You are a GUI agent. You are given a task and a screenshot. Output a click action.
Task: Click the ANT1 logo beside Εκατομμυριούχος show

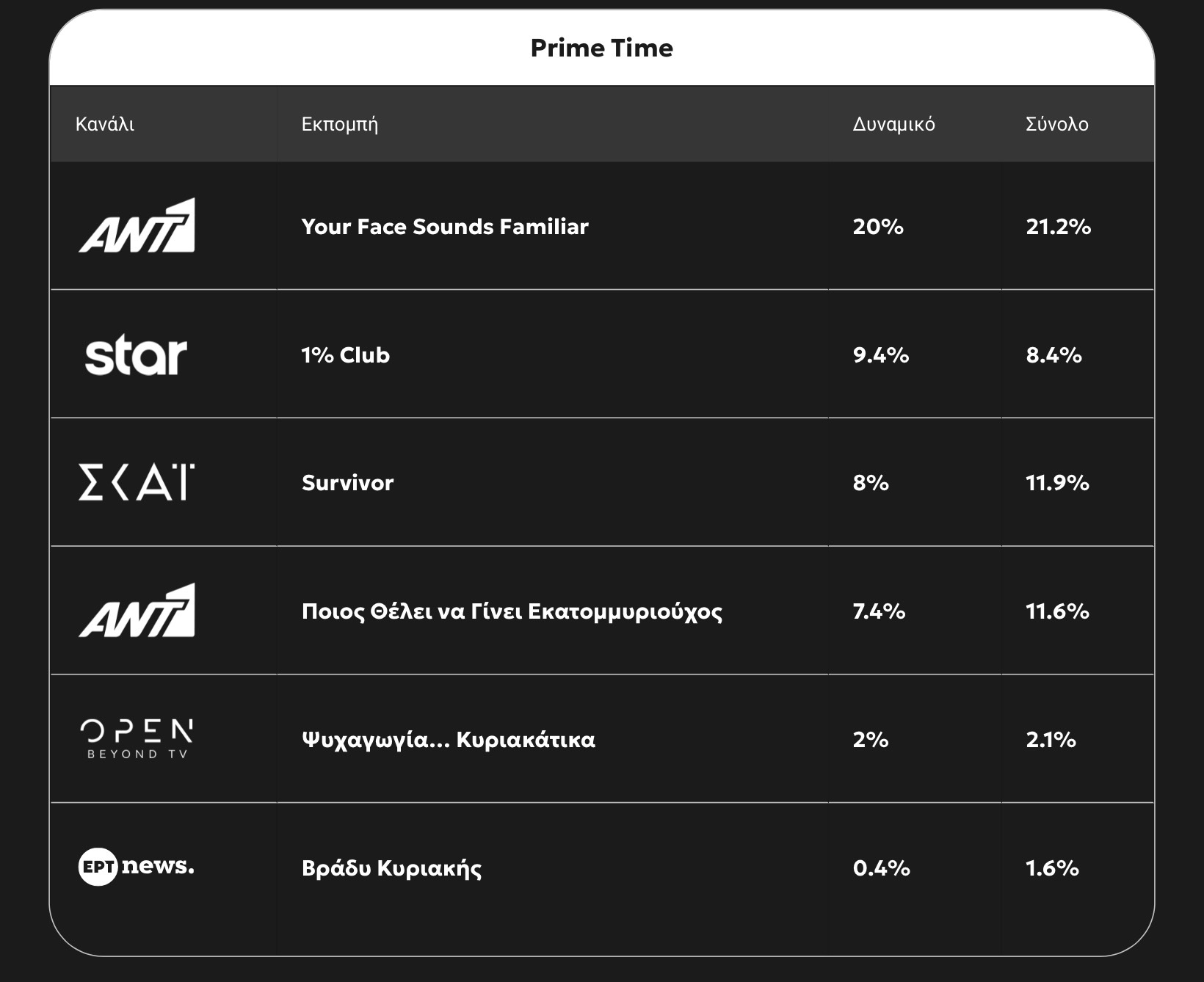click(x=137, y=611)
